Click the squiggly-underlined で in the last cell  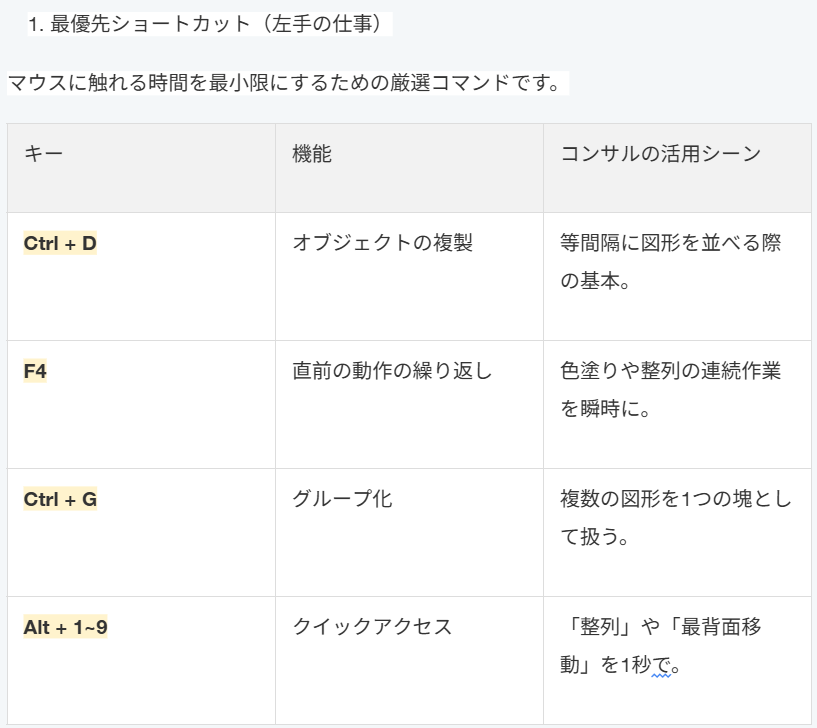coord(660,665)
